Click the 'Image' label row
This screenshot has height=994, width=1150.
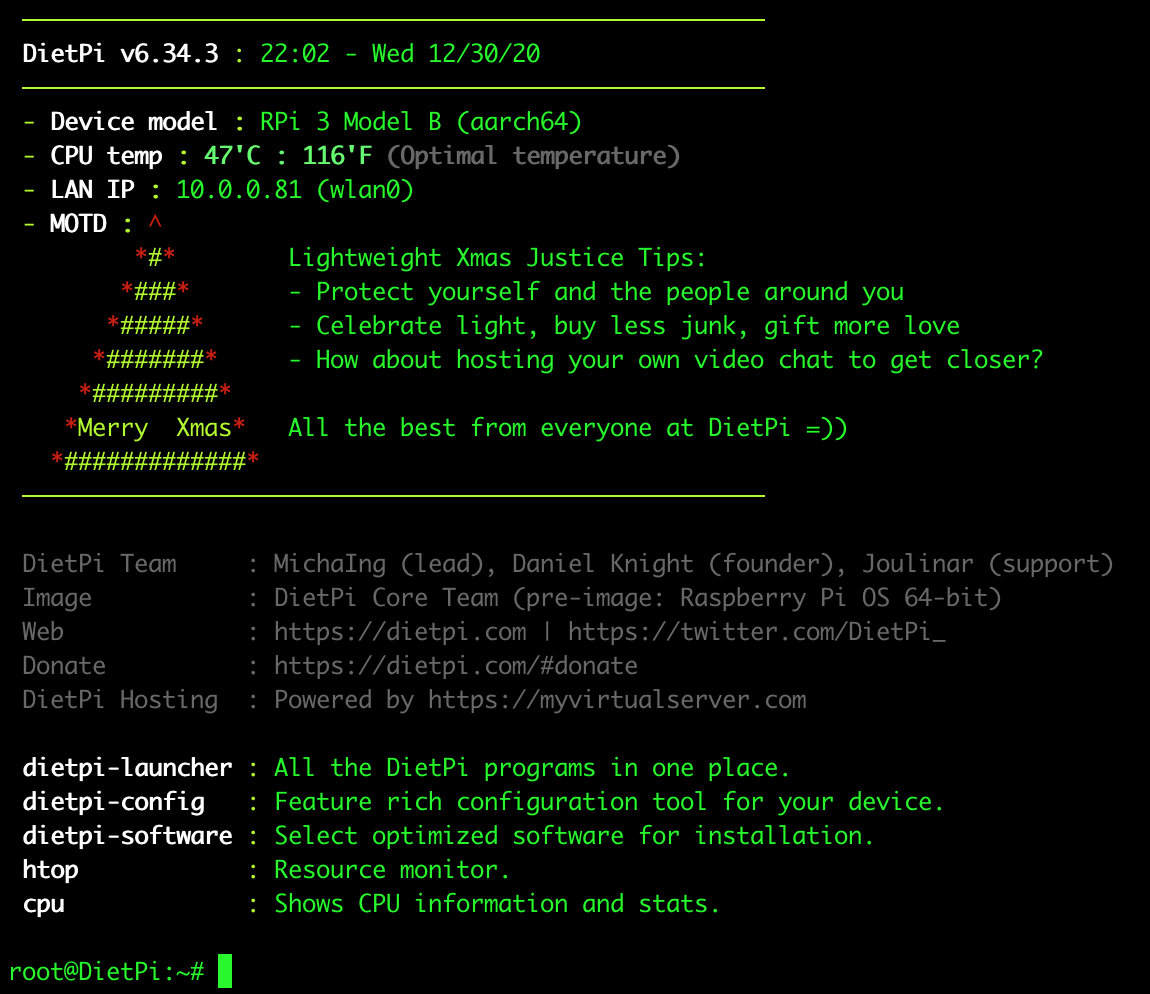coord(57,598)
